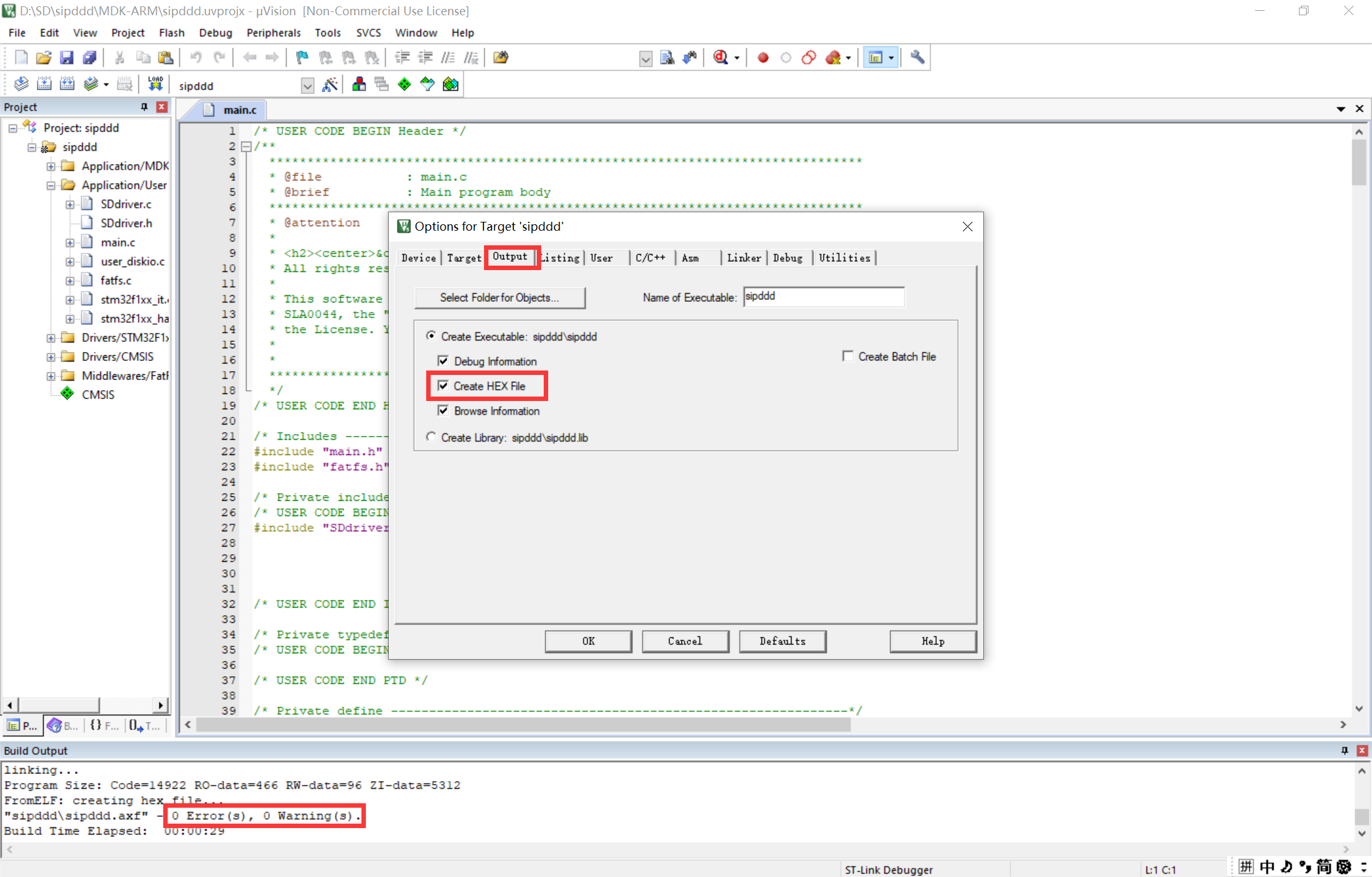This screenshot has width=1372, height=877.
Task: Open Manage Run-Time Environment green diamond icon
Action: tap(405, 85)
